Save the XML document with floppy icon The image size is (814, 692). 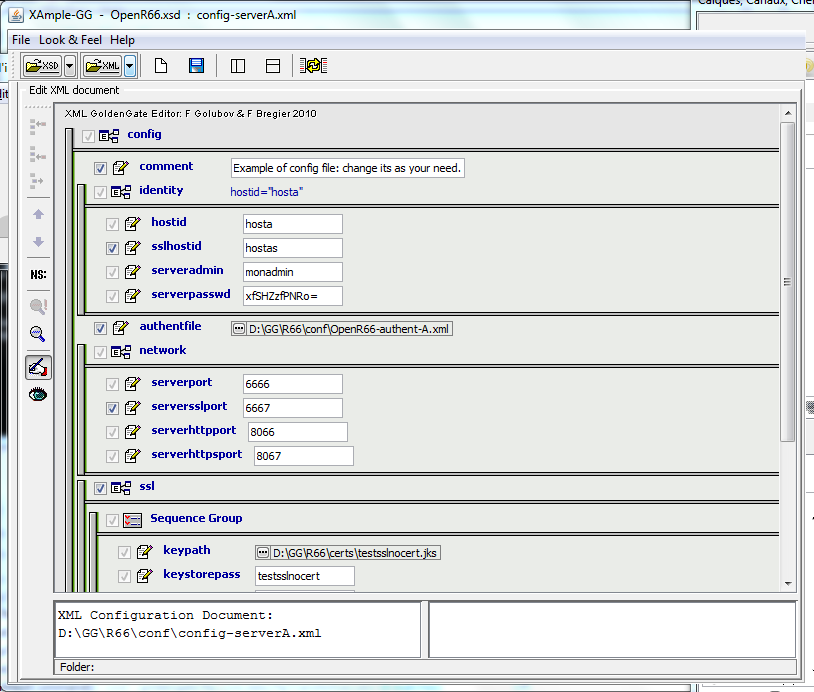(196, 66)
